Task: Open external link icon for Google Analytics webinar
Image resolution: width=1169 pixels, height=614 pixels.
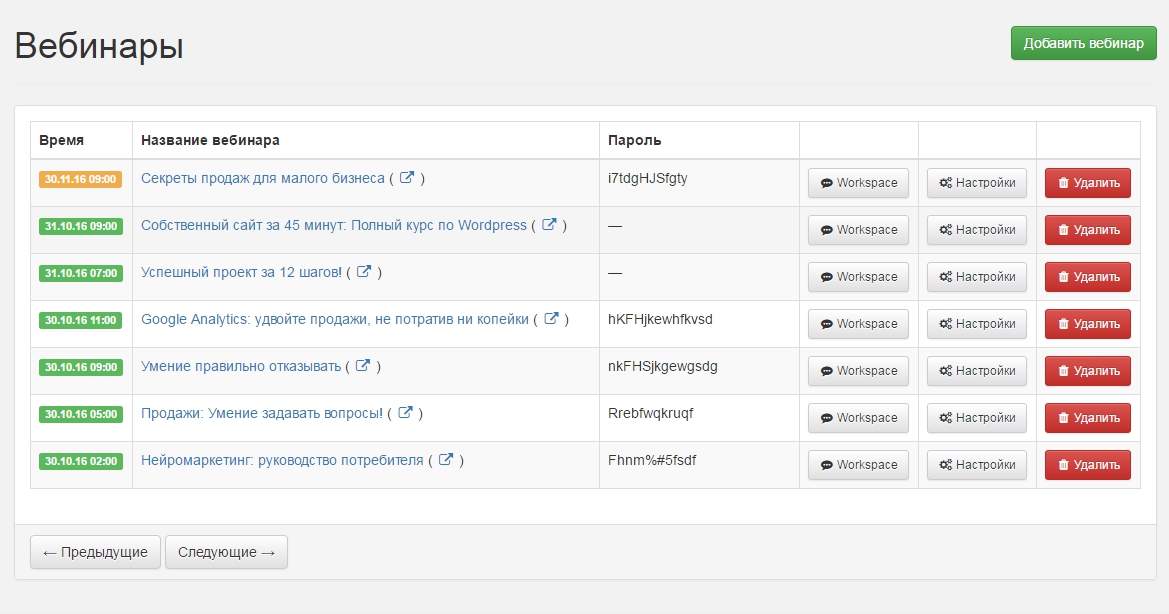Action: click(x=551, y=319)
